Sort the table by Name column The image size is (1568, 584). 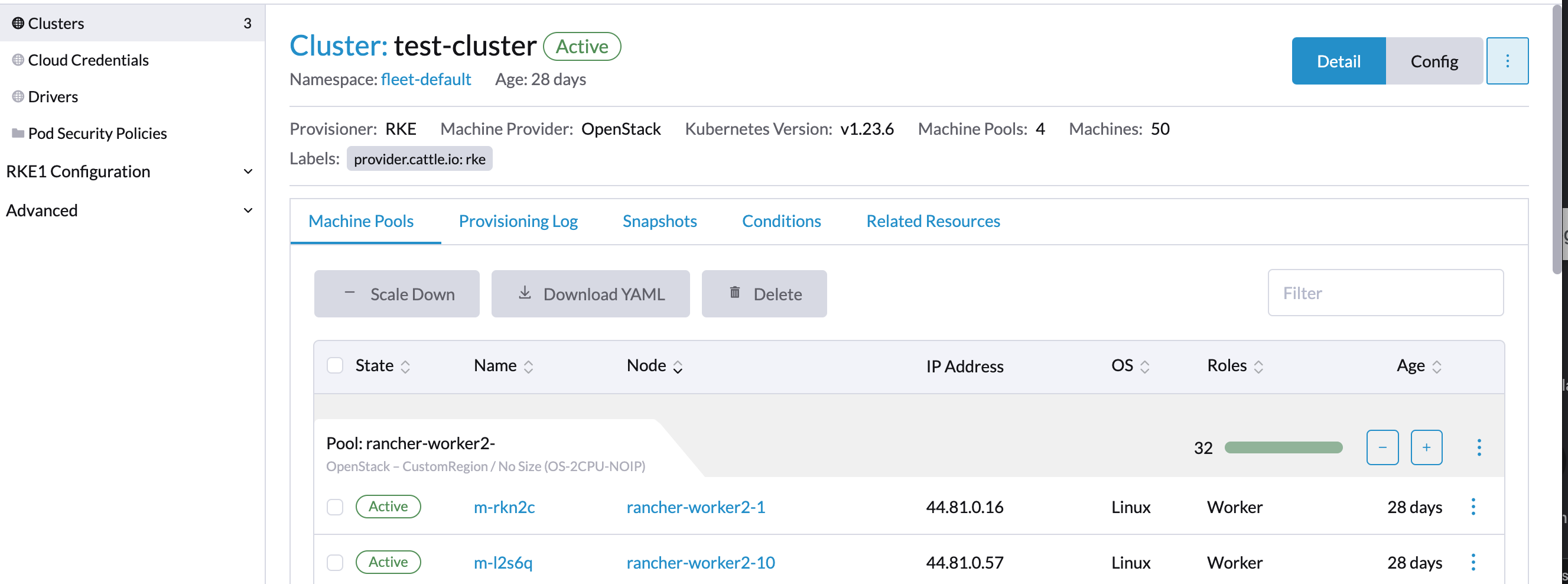tap(496, 365)
